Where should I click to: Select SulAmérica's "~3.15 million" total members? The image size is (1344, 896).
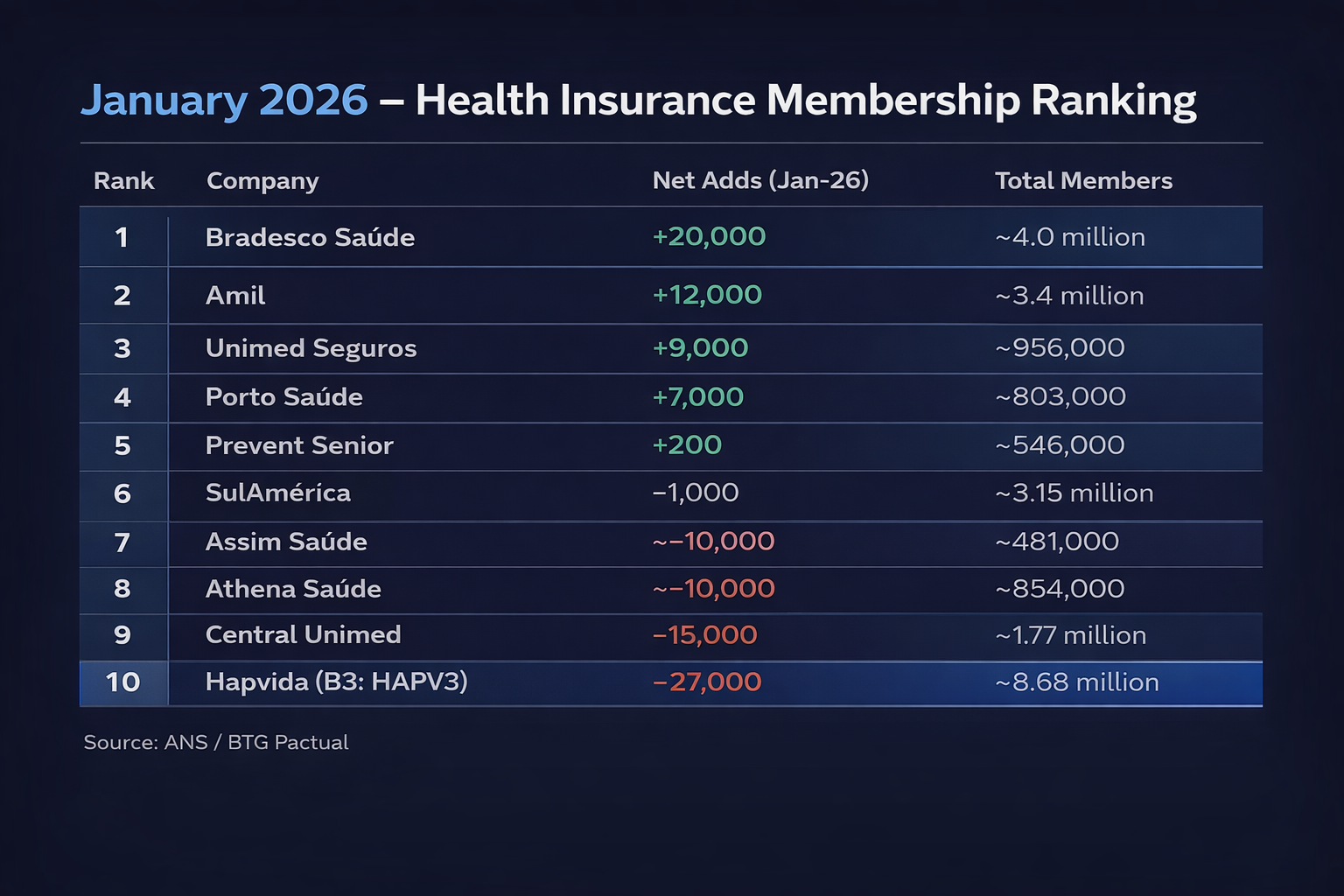pyautogui.click(x=1074, y=493)
